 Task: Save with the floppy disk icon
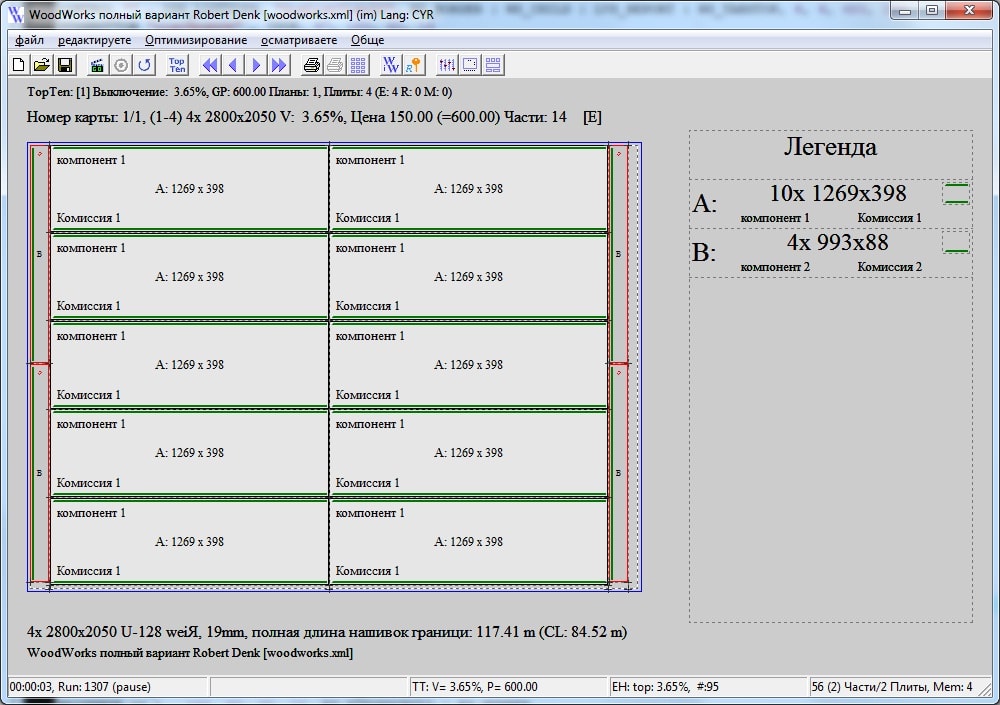tap(64, 64)
